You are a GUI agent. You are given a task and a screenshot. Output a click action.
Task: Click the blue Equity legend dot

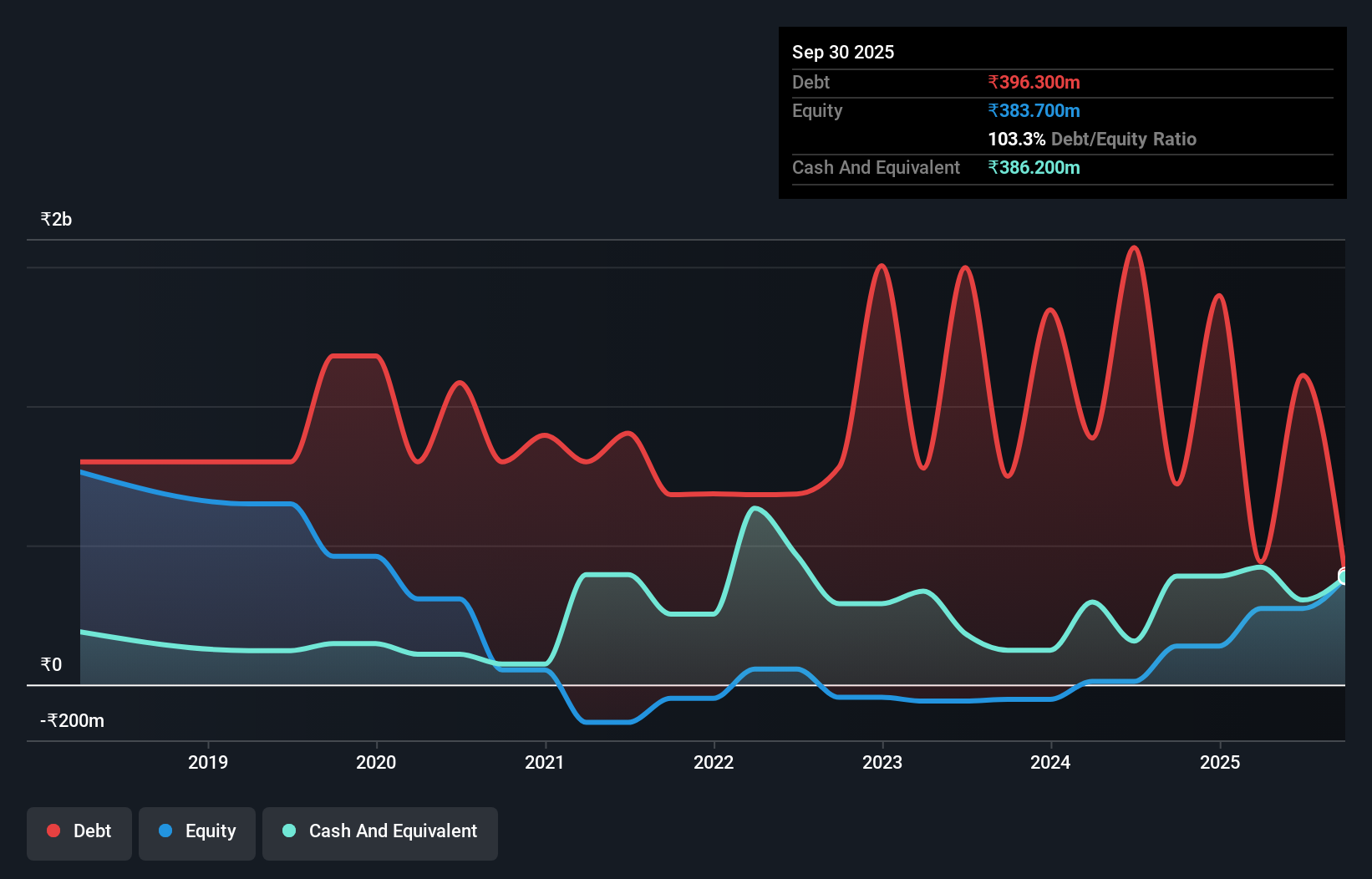[165, 831]
